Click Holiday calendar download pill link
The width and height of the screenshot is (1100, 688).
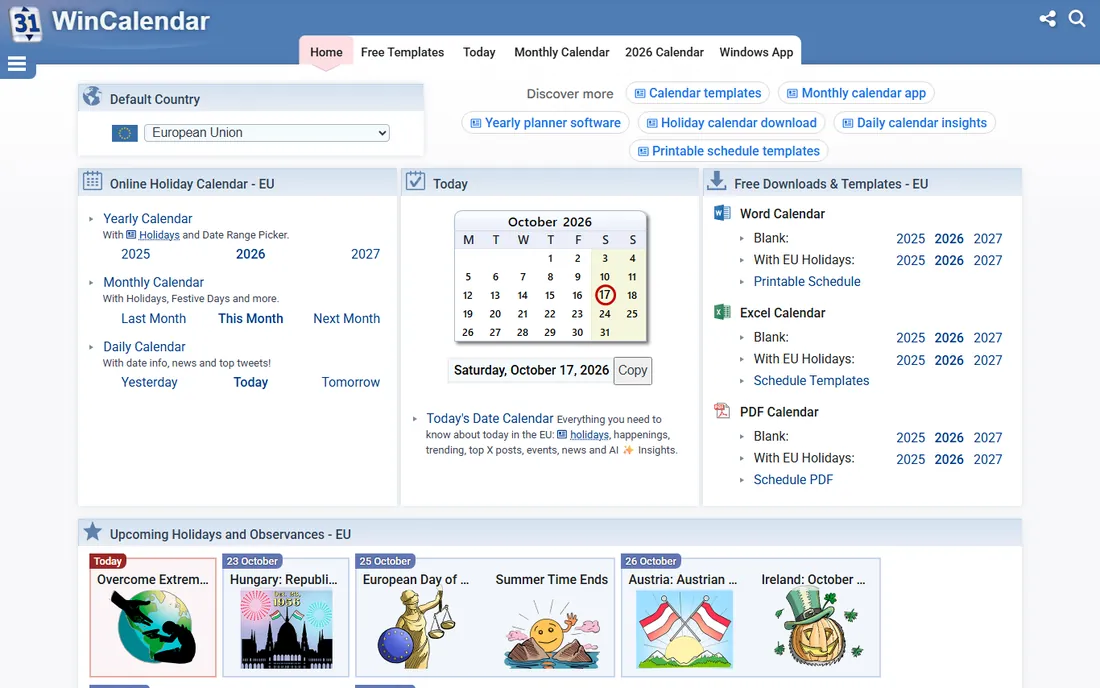[x=732, y=123]
